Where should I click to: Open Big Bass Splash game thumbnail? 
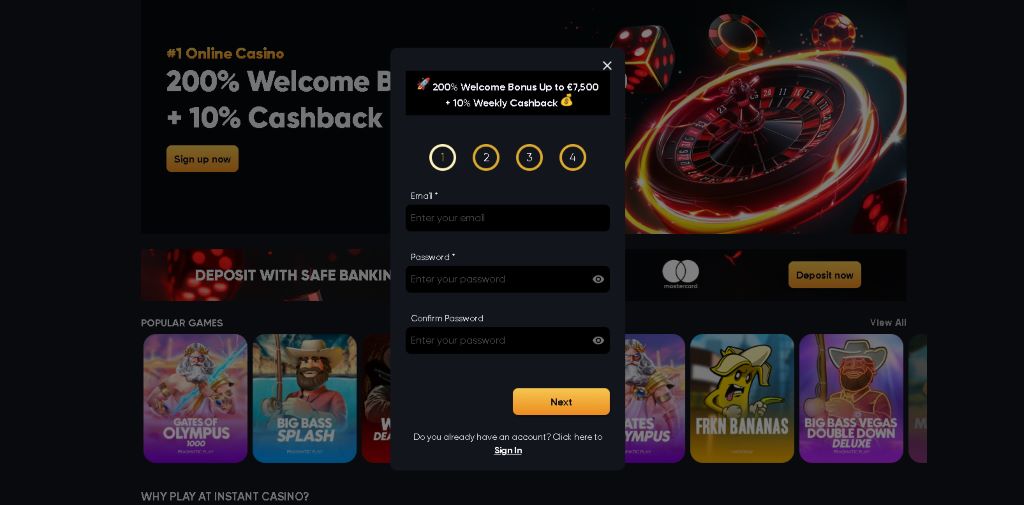(x=305, y=399)
